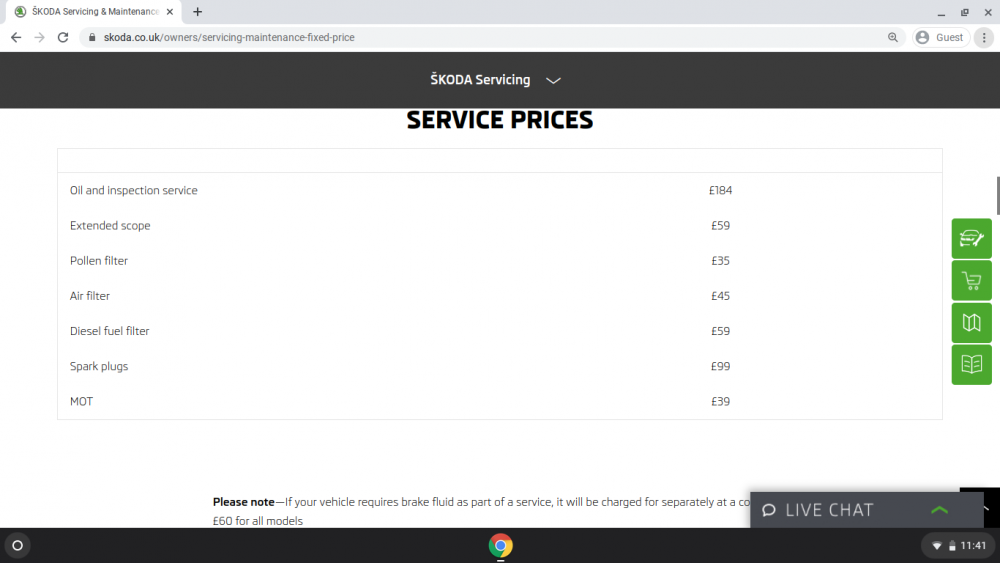
Task: Check the Wi-Fi status icon in tray
Action: 937,546
